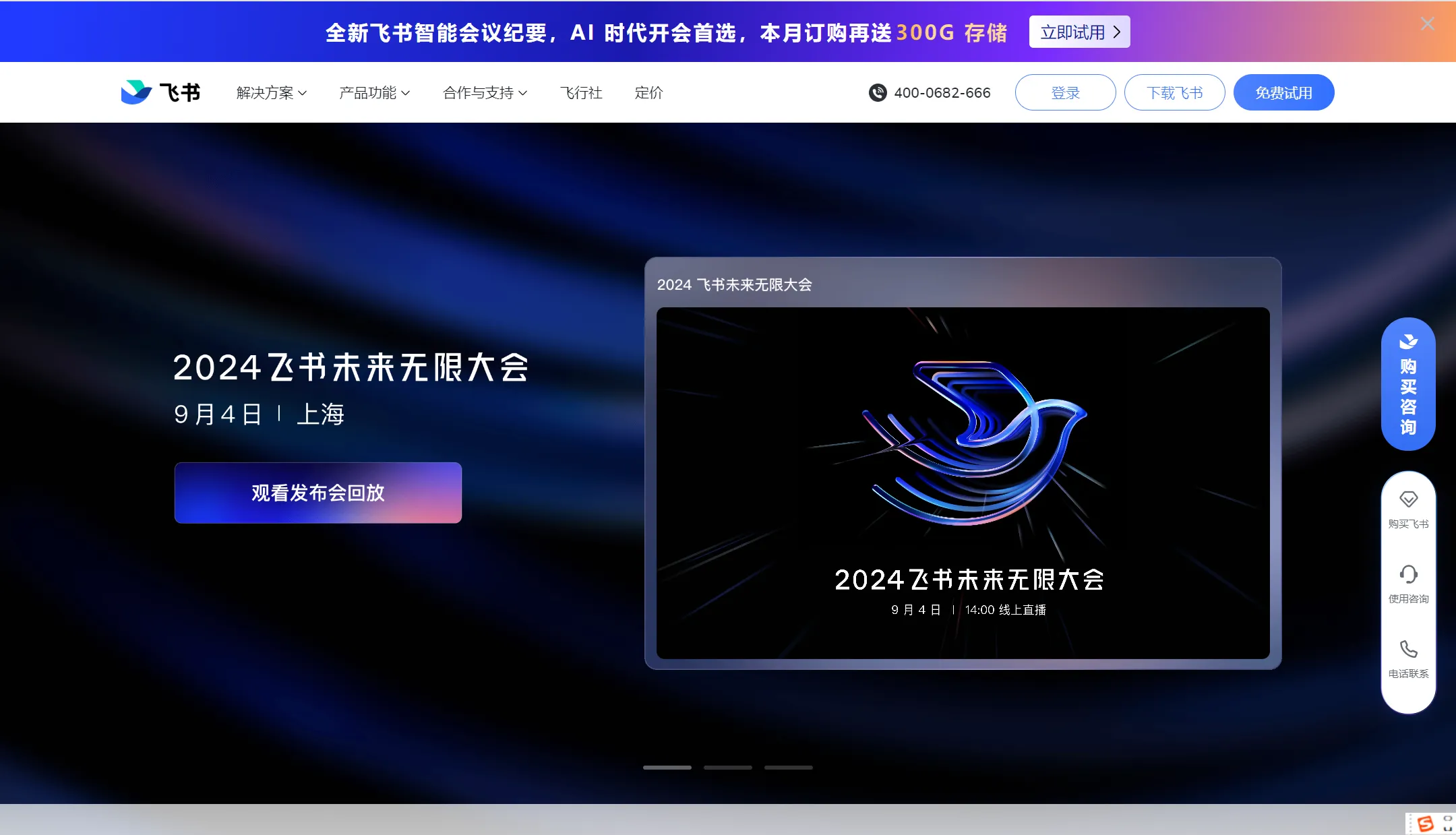The image size is (1456, 835).
Task: Open the 飞行社 nav item
Action: pyautogui.click(x=581, y=93)
